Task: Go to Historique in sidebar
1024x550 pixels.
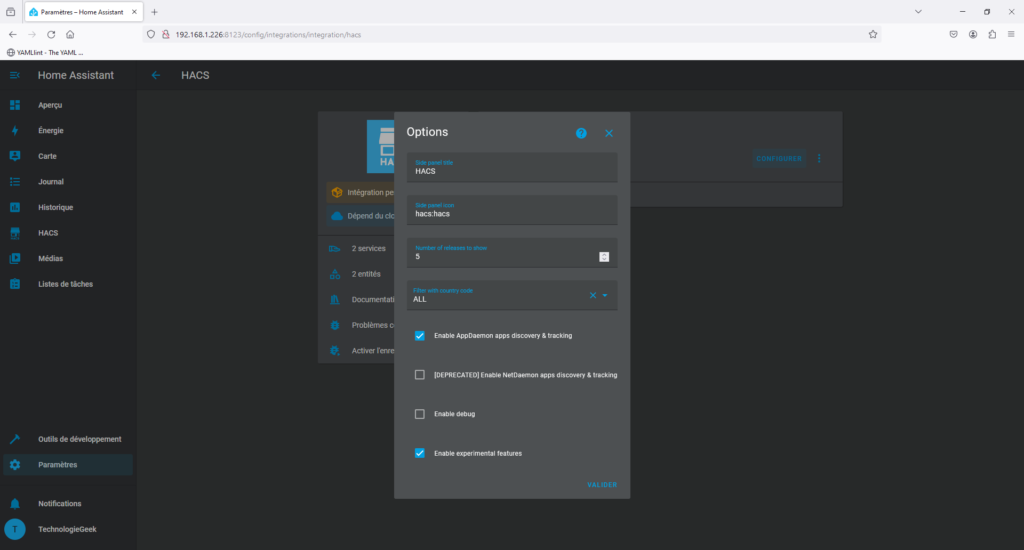Action: (56, 207)
